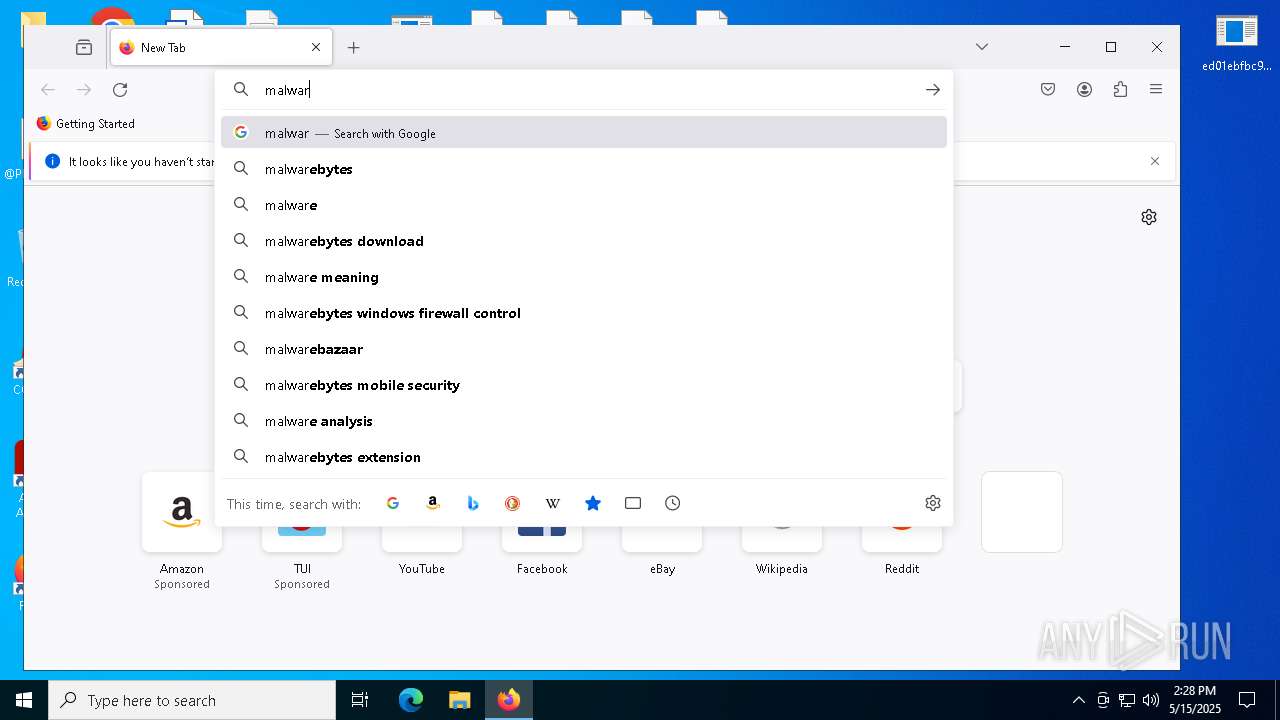
Task: Open File Explorer from taskbar
Action: (460, 700)
